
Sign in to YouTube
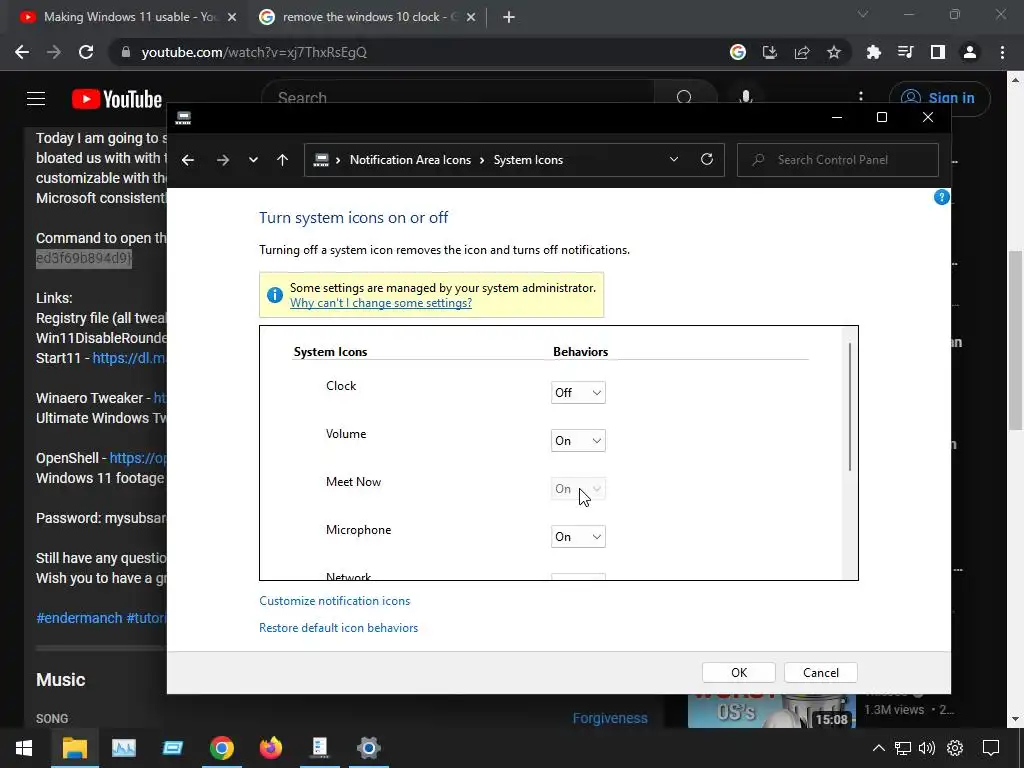point(940,98)
